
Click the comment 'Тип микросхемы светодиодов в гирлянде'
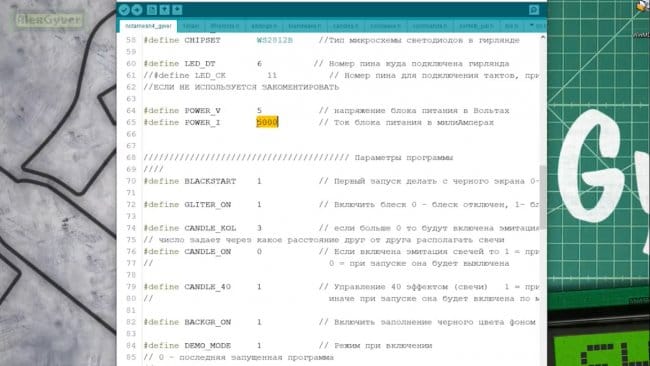pos(419,40)
